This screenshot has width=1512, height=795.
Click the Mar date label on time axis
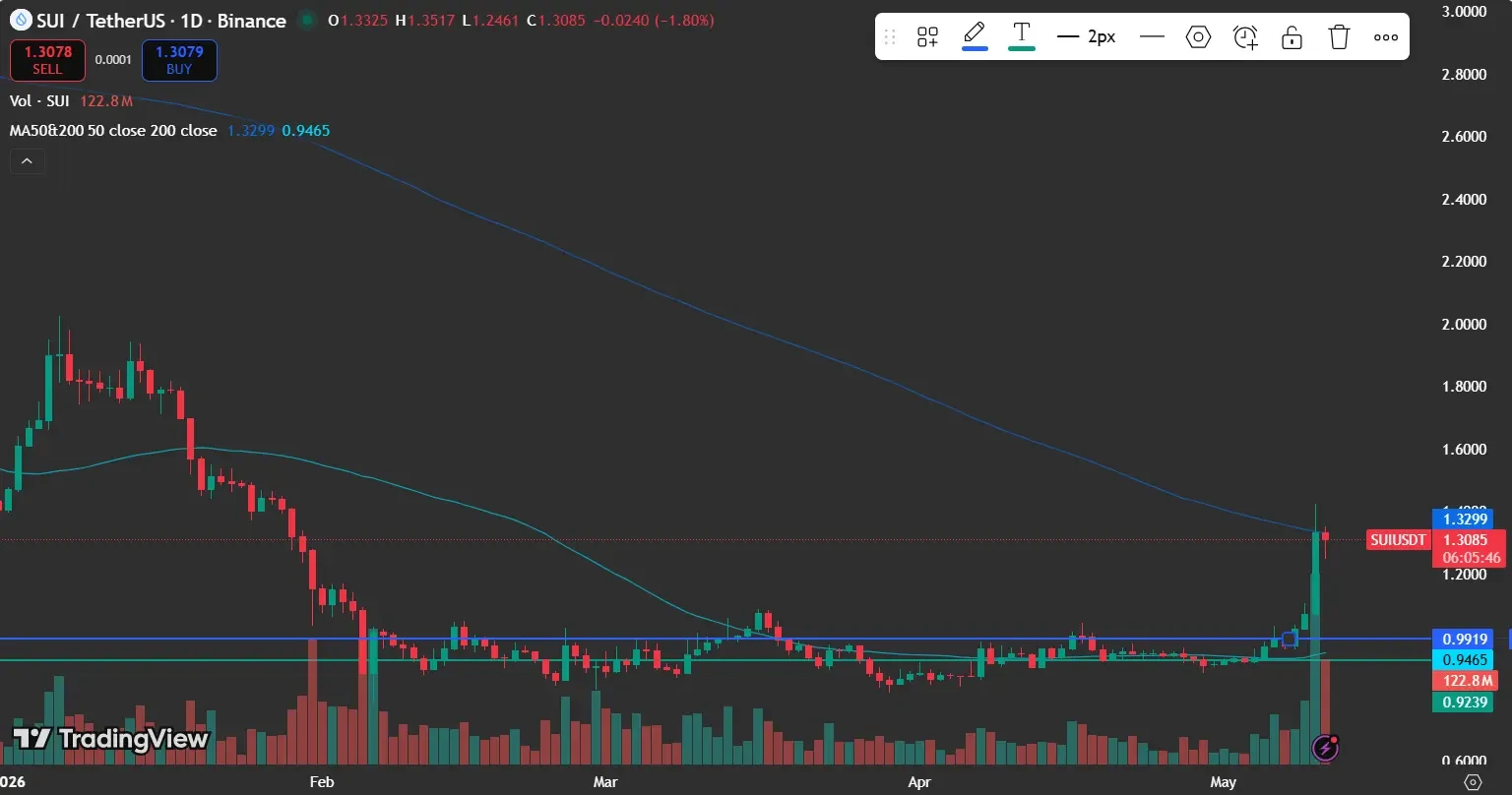click(606, 782)
